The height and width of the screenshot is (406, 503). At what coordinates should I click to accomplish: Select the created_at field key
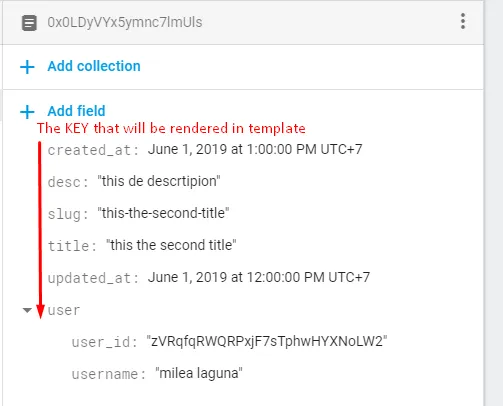pos(93,150)
